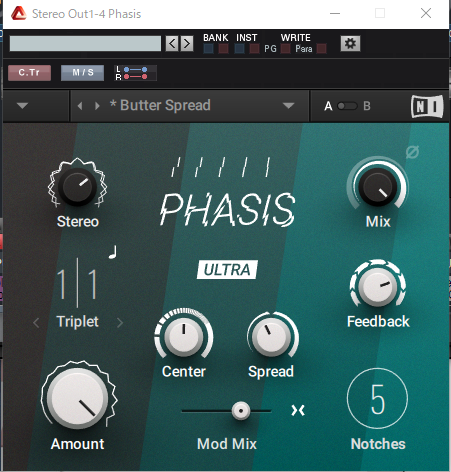The image size is (451, 472).
Task: Click the WRITE label
Action: [296, 38]
